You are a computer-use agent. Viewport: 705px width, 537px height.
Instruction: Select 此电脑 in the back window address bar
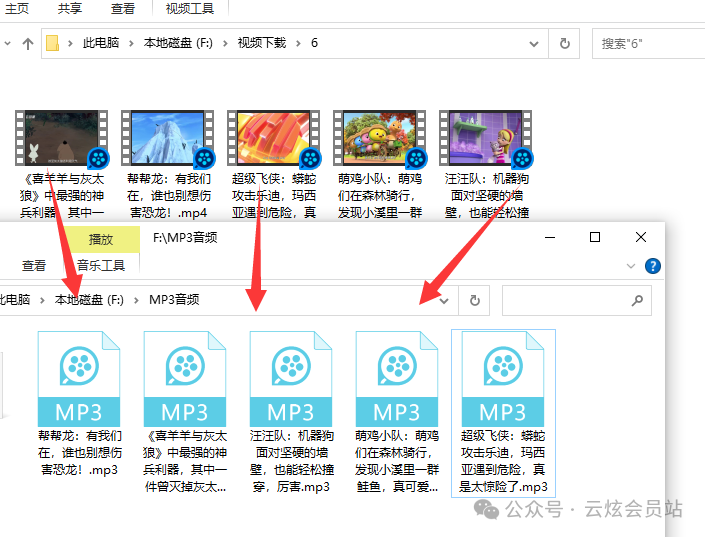tap(101, 43)
